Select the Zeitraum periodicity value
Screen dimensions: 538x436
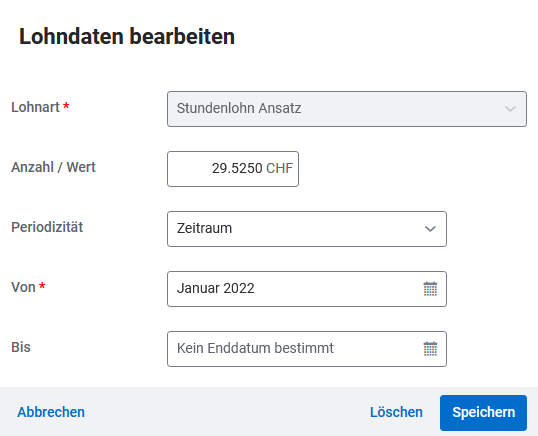[x=307, y=229]
